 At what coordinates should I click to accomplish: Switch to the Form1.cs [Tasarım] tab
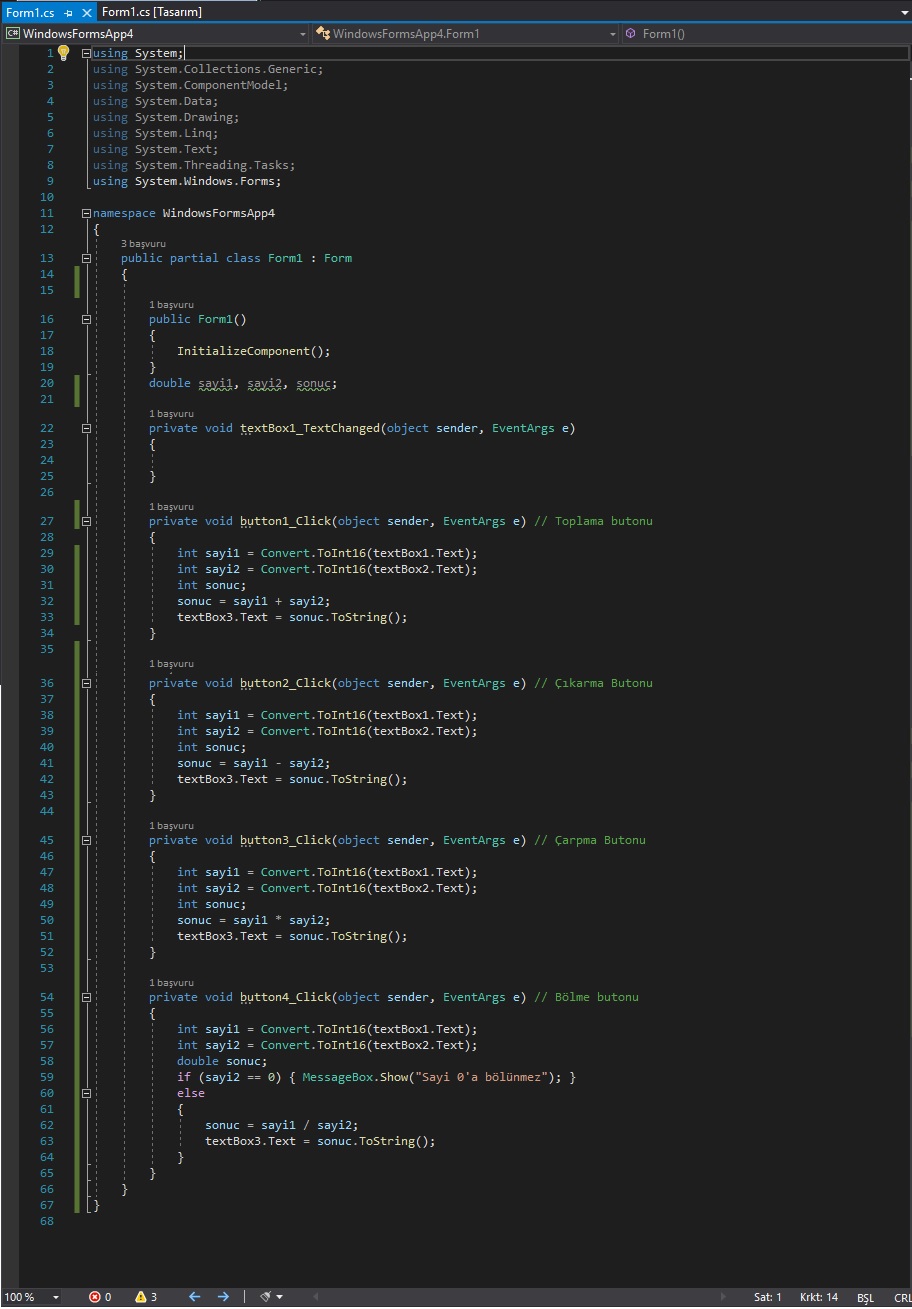point(152,12)
